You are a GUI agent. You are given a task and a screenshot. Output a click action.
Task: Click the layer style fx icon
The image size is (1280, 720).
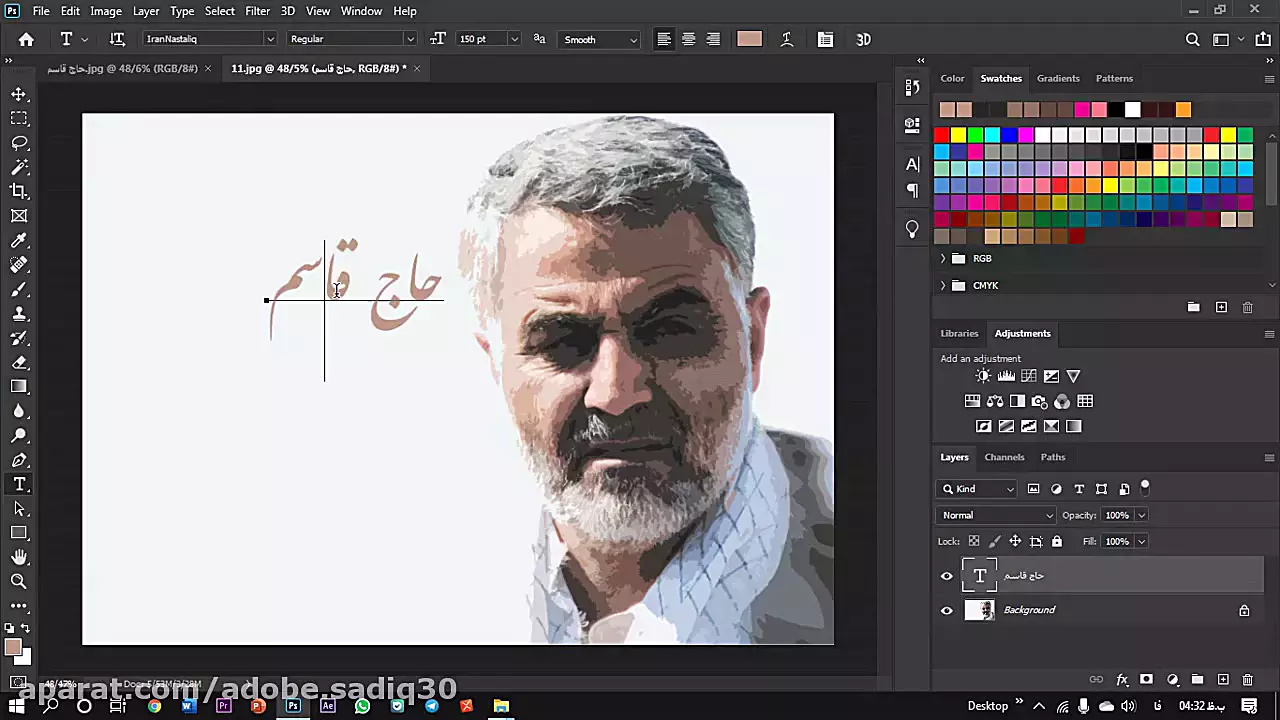[1122, 680]
